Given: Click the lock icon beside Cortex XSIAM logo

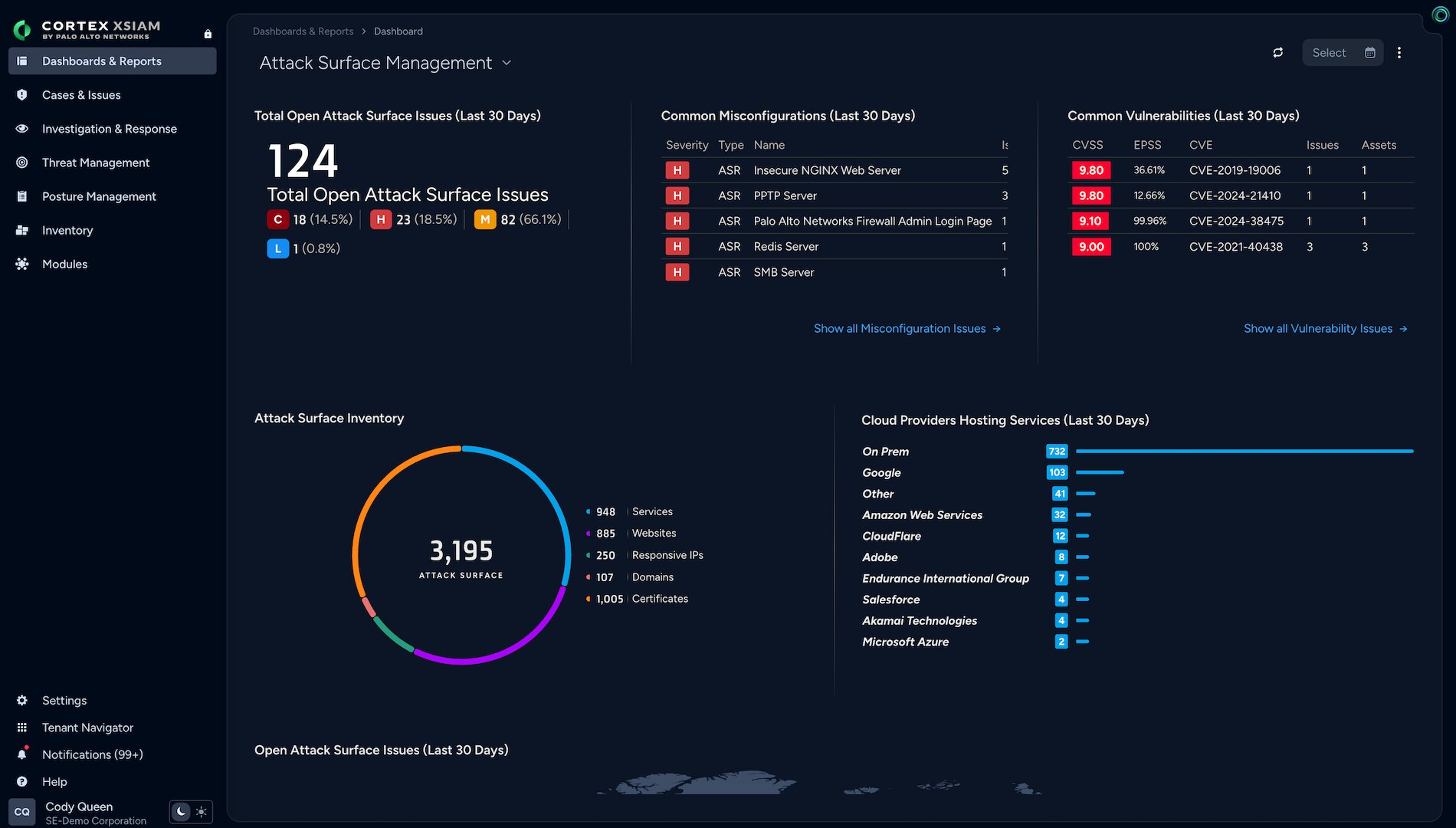Looking at the screenshot, I should pyautogui.click(x=208, y=34).
